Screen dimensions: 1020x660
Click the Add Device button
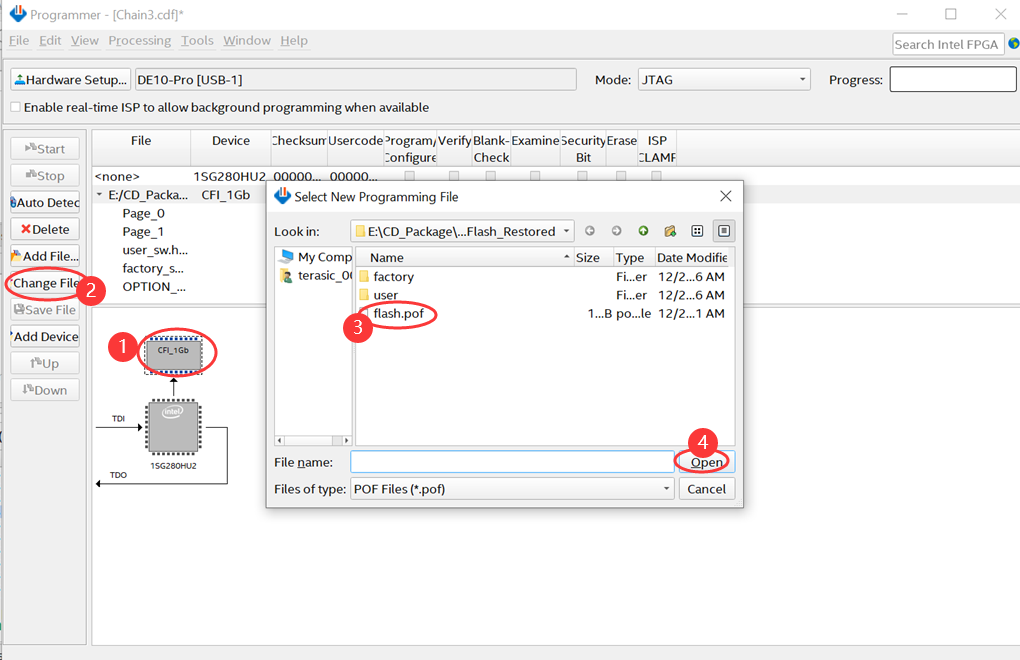45,336
